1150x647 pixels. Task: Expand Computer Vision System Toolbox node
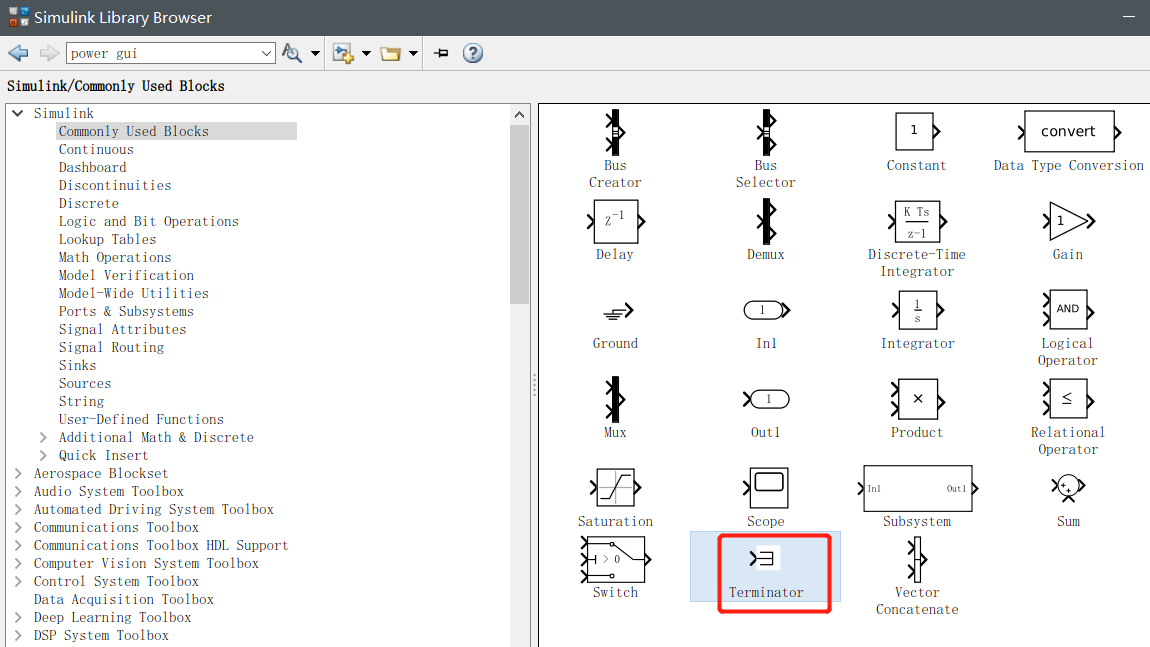[18, 563]
